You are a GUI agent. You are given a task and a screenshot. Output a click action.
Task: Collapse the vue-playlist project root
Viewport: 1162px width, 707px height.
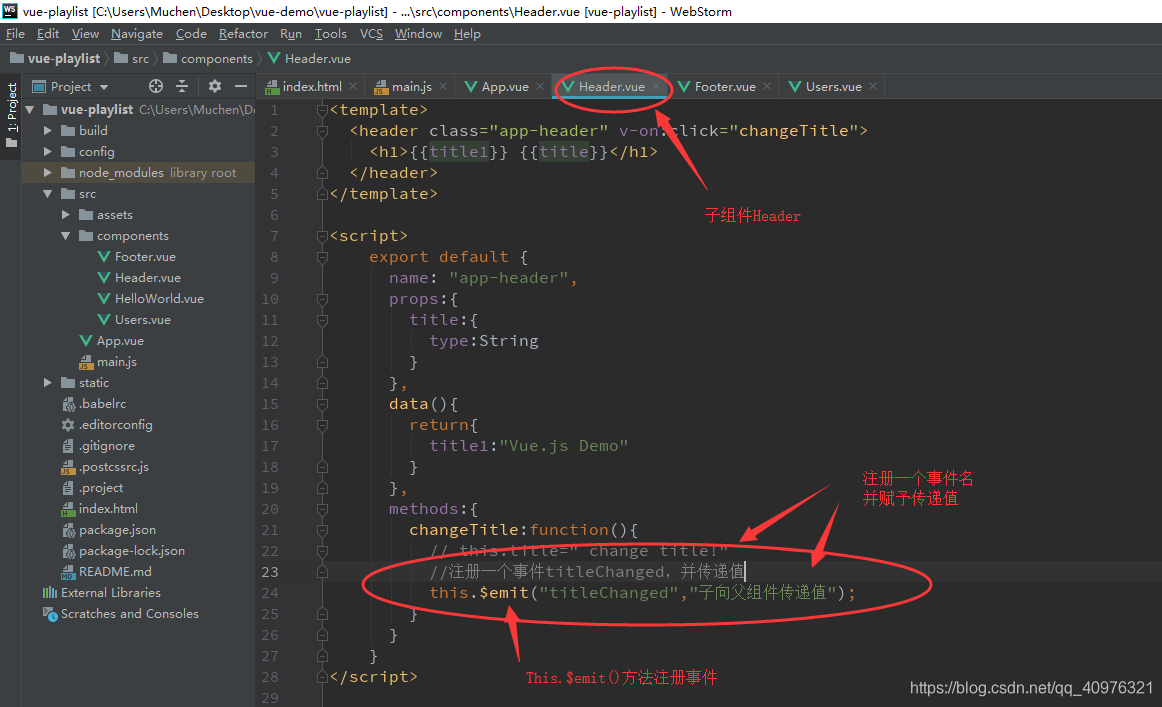30,110
